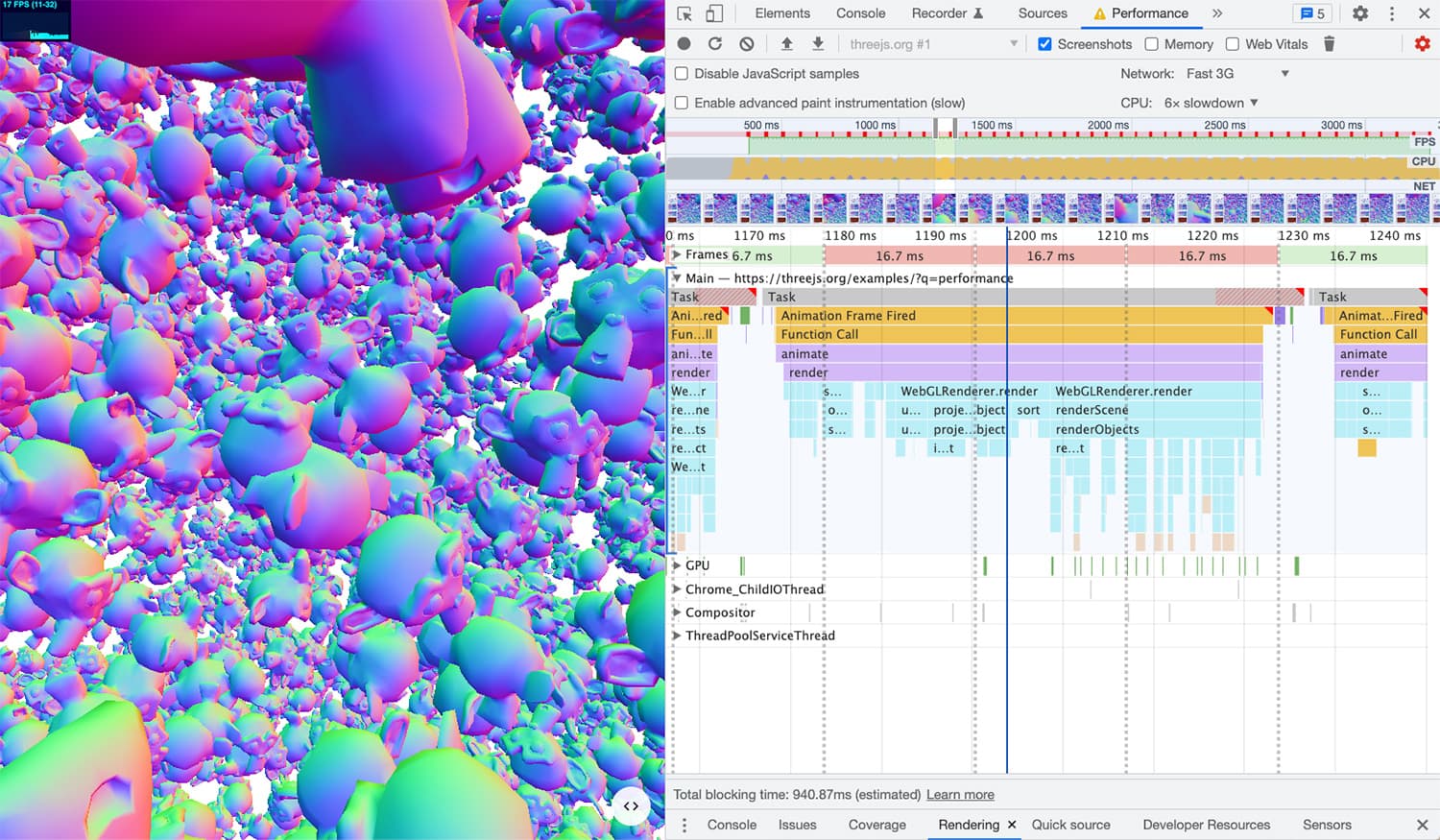Expand the Compositor track
This screenshot has width=1440, height=840.
[x=677, y=612]
